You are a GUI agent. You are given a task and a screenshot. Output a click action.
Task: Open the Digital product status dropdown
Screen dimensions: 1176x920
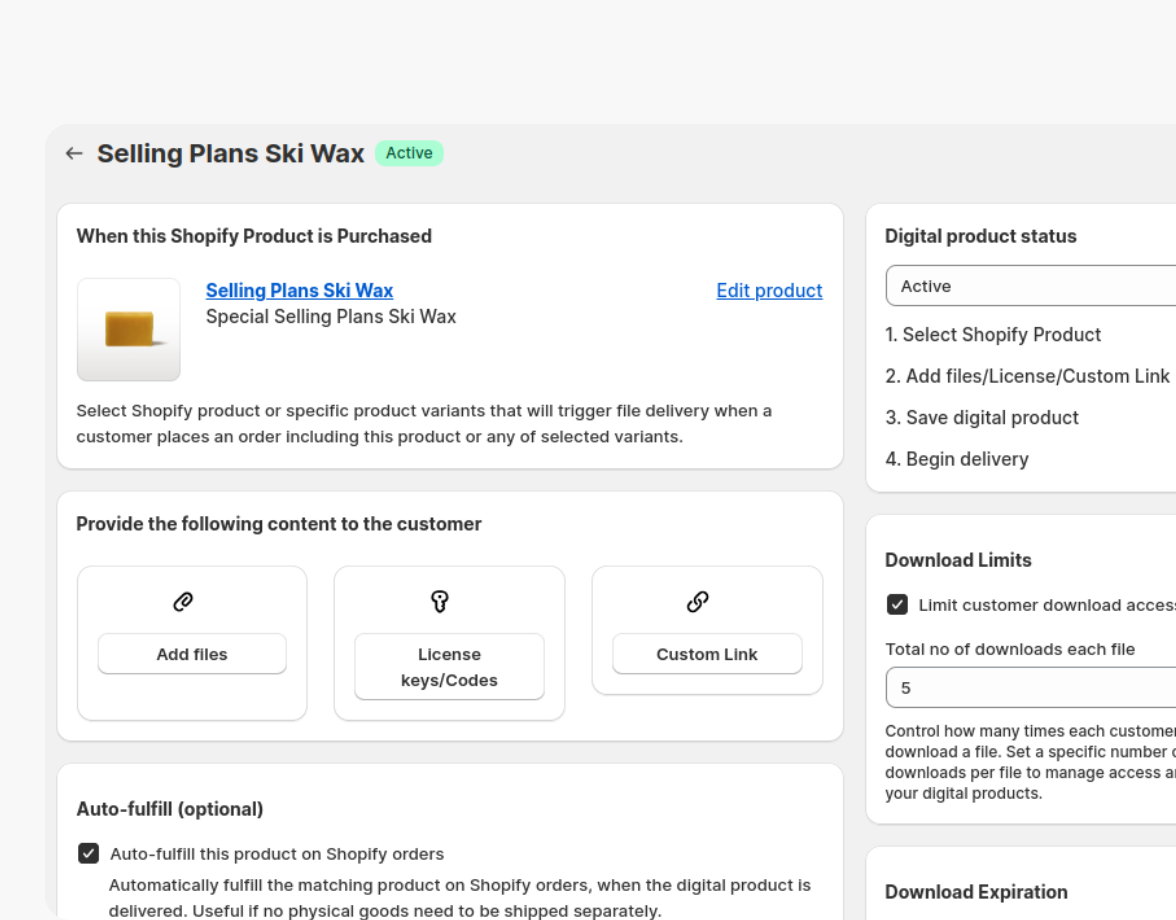1030,286
